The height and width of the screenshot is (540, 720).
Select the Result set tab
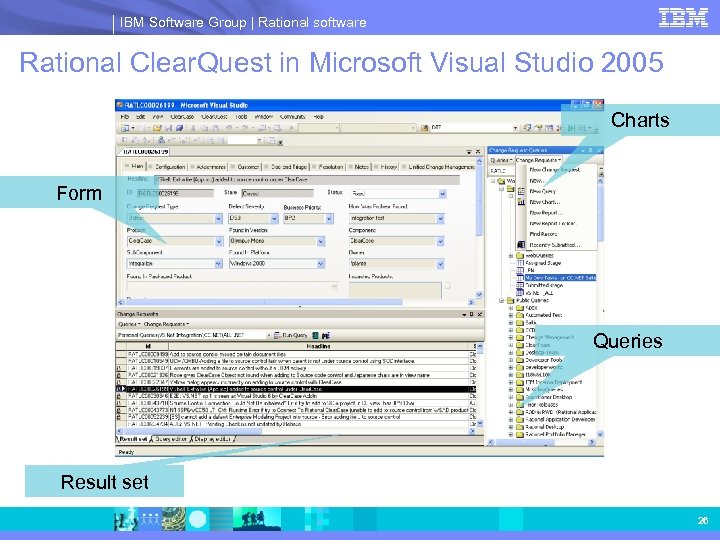click(x=134, y=439)
